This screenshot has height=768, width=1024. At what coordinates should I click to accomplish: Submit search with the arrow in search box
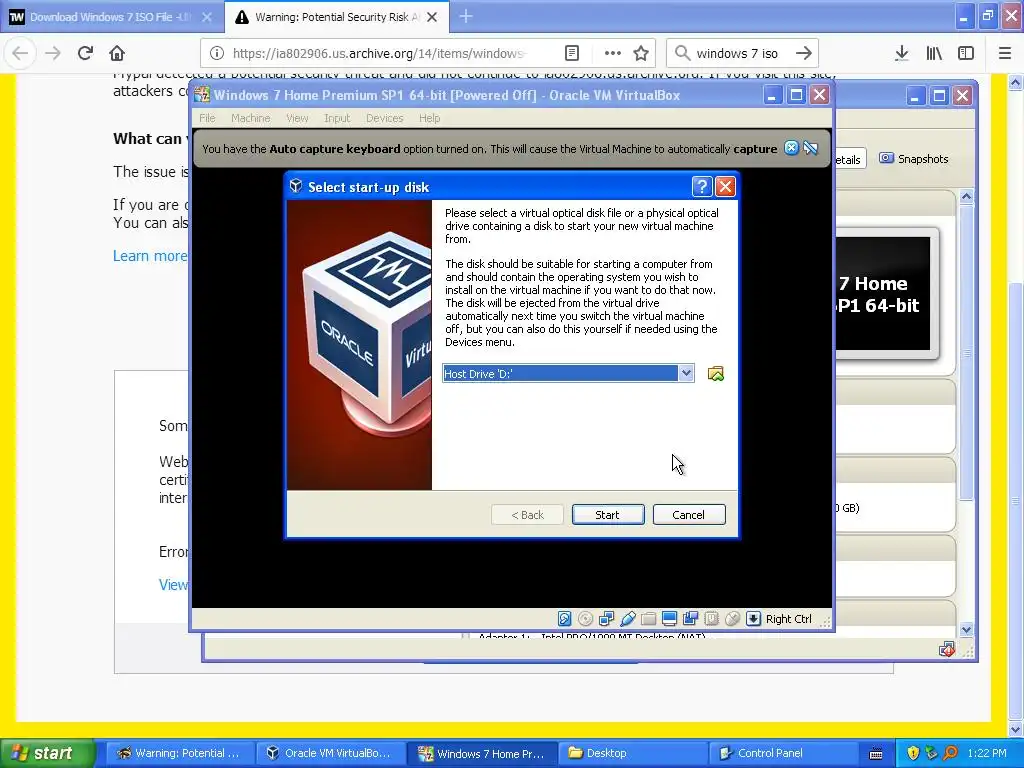click(804, 53)
